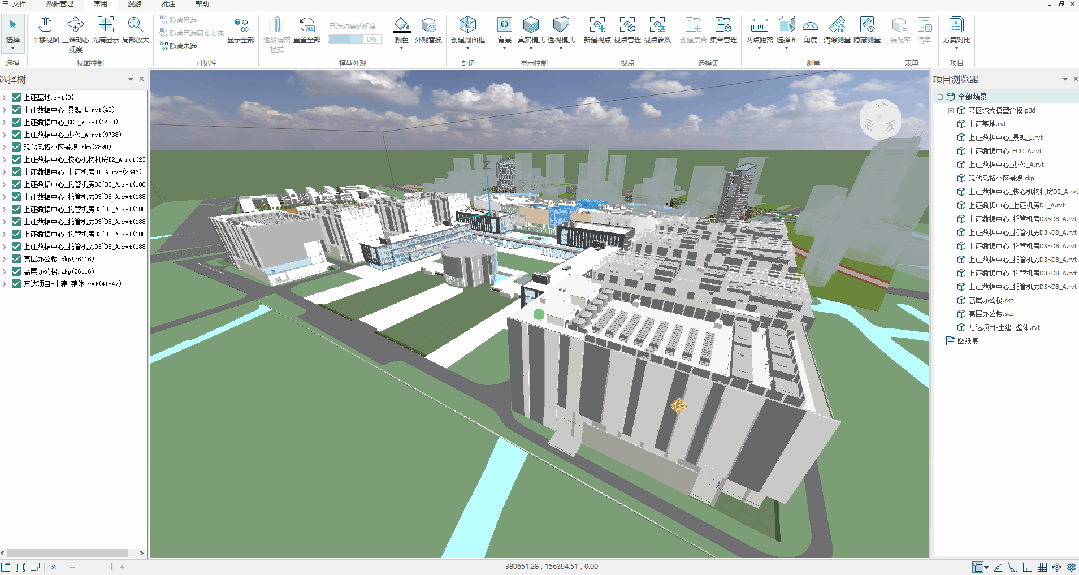The image size is (1079, 575).
Task: Open the scheme comparison dropdown arrow
Action: click(957, 49)
